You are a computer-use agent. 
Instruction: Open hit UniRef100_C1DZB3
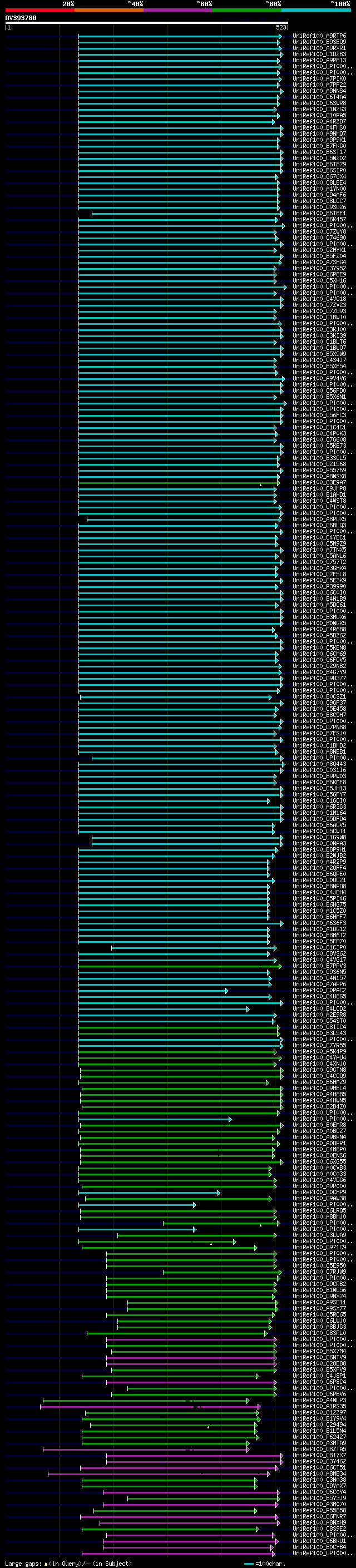point(319,54)
